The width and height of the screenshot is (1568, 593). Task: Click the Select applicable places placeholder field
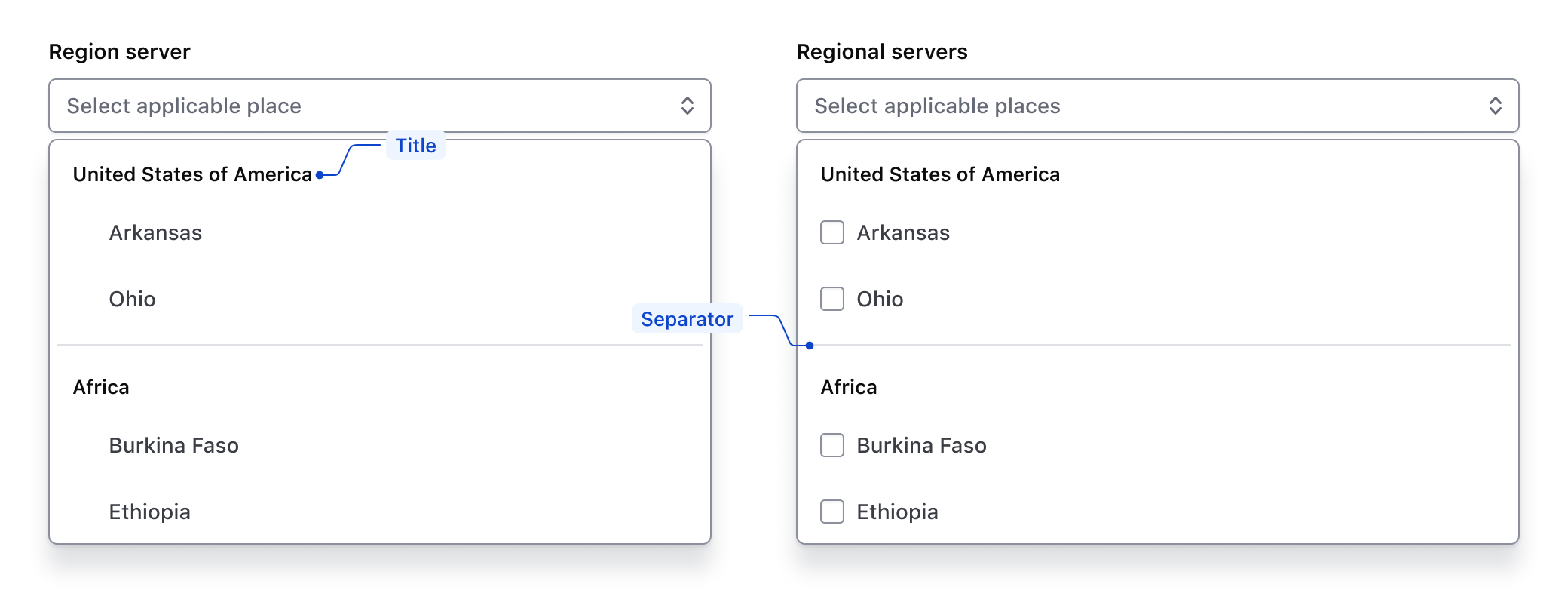pyautogui.click(x=936, y=106)
